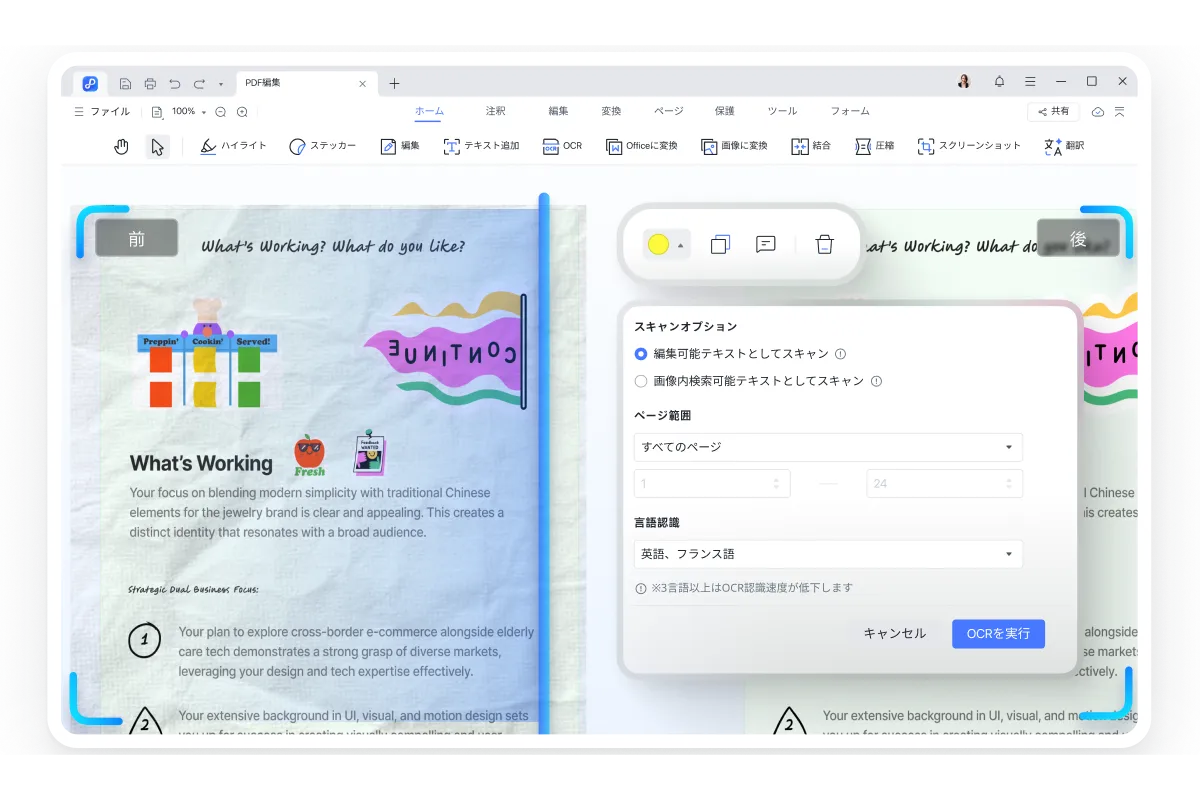
Task: Switch to the 保護 tab
Action: click(725, 112)
